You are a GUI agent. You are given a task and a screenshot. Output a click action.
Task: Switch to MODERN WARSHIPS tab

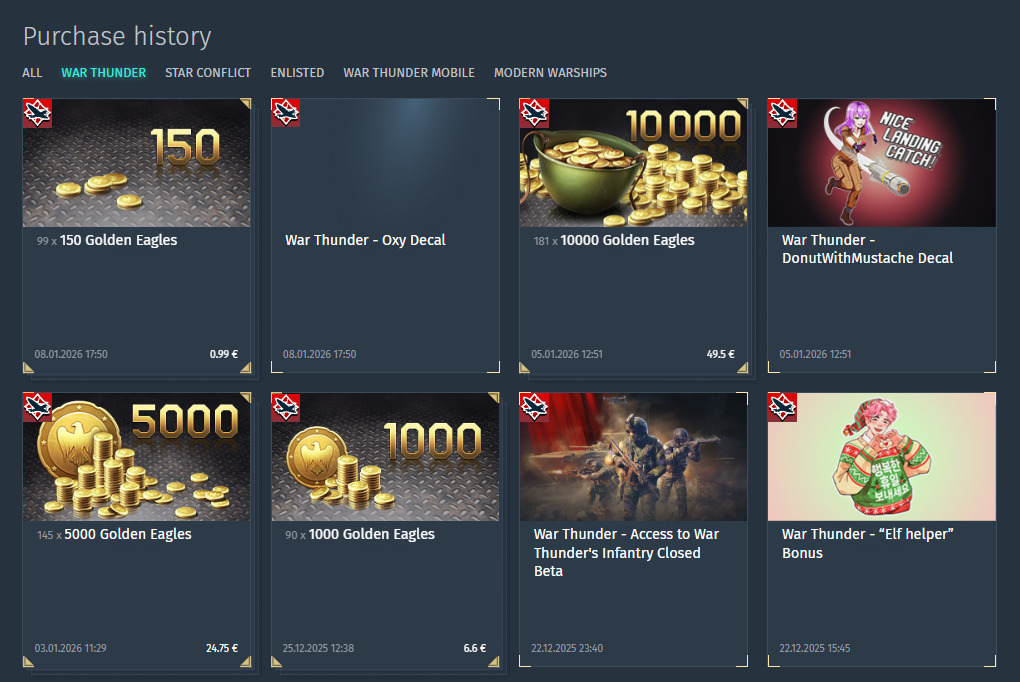(550, 73)
